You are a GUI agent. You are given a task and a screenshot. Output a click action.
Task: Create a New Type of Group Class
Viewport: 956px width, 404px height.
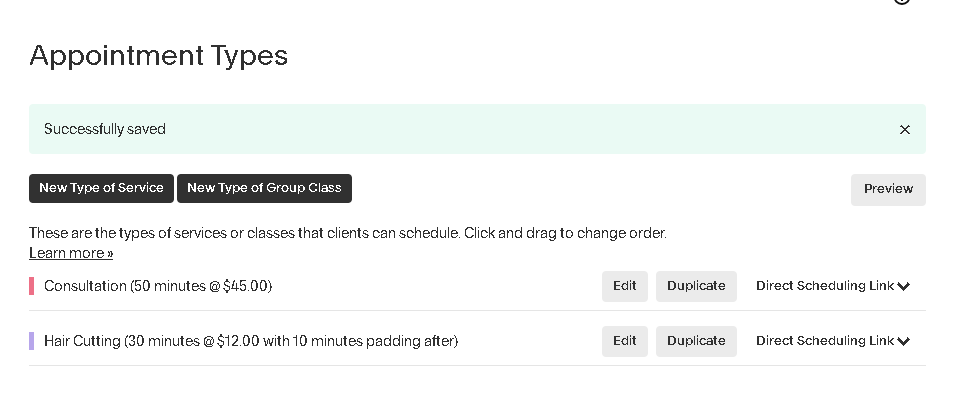pyautogui.click(x=264, y=188)
